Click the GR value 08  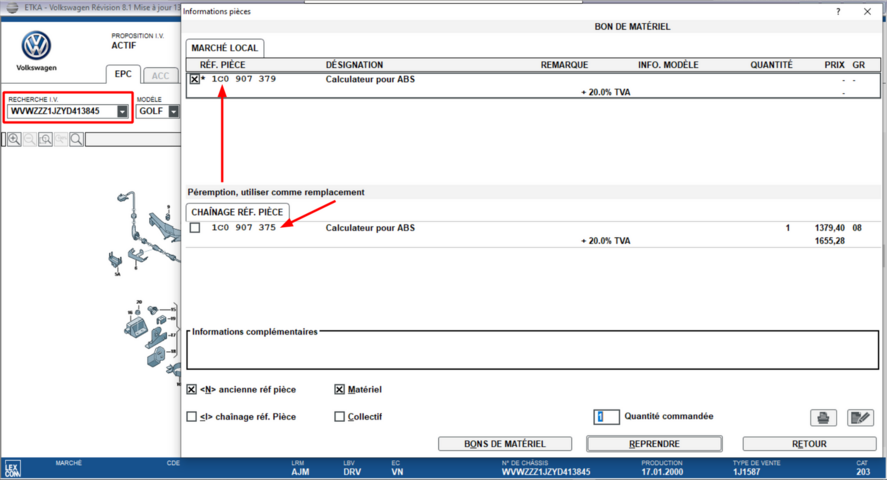[x=857, y=228]
